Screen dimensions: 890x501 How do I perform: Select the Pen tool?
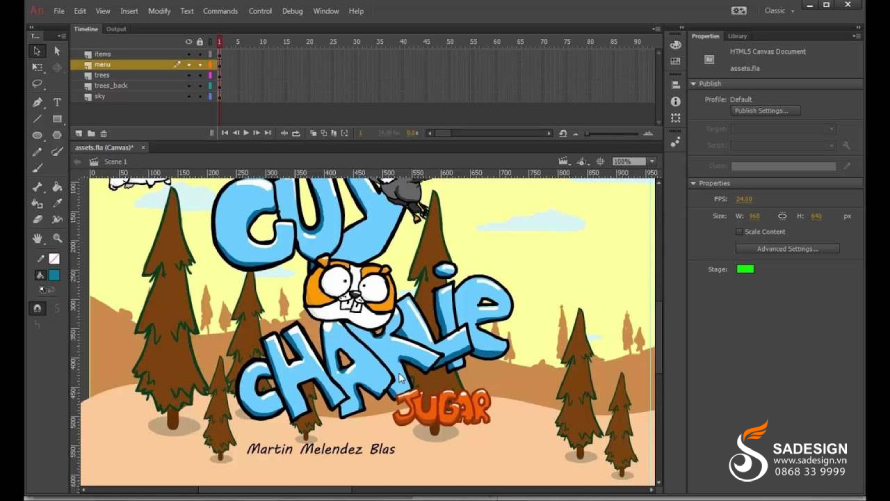37,103
